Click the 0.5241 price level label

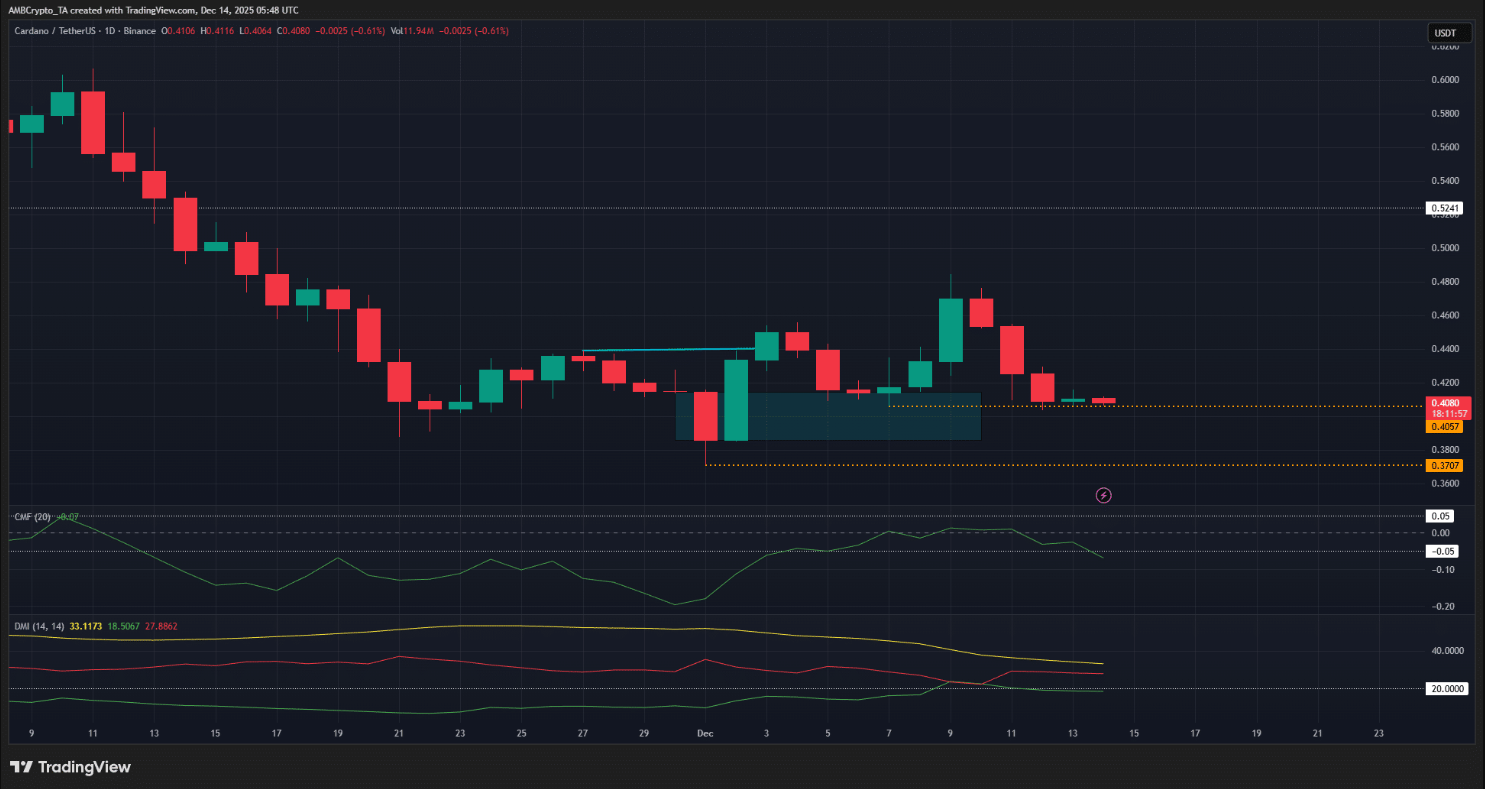tap(1444, 209)
